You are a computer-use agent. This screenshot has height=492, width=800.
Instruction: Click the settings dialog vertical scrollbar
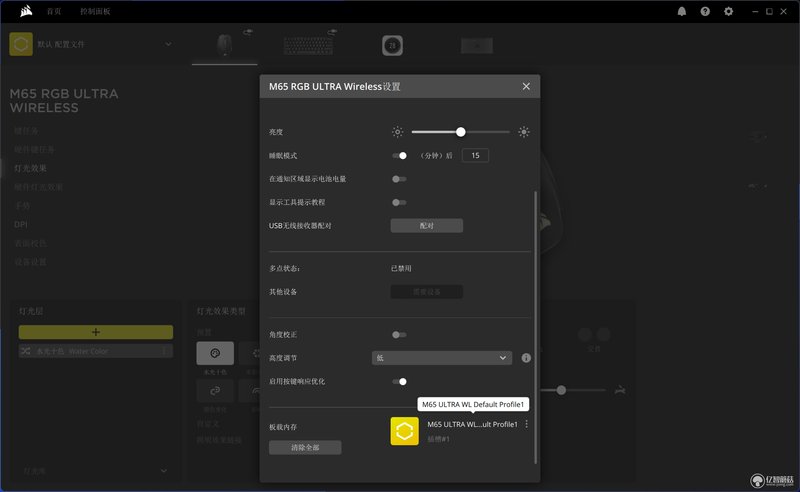(x=535, y=327)
